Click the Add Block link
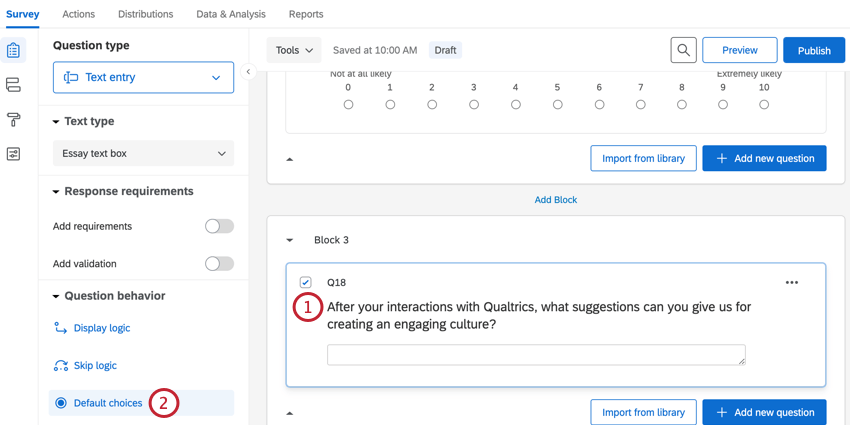The height and width of the screenshot is (425, 850). [x=555, y=200]
